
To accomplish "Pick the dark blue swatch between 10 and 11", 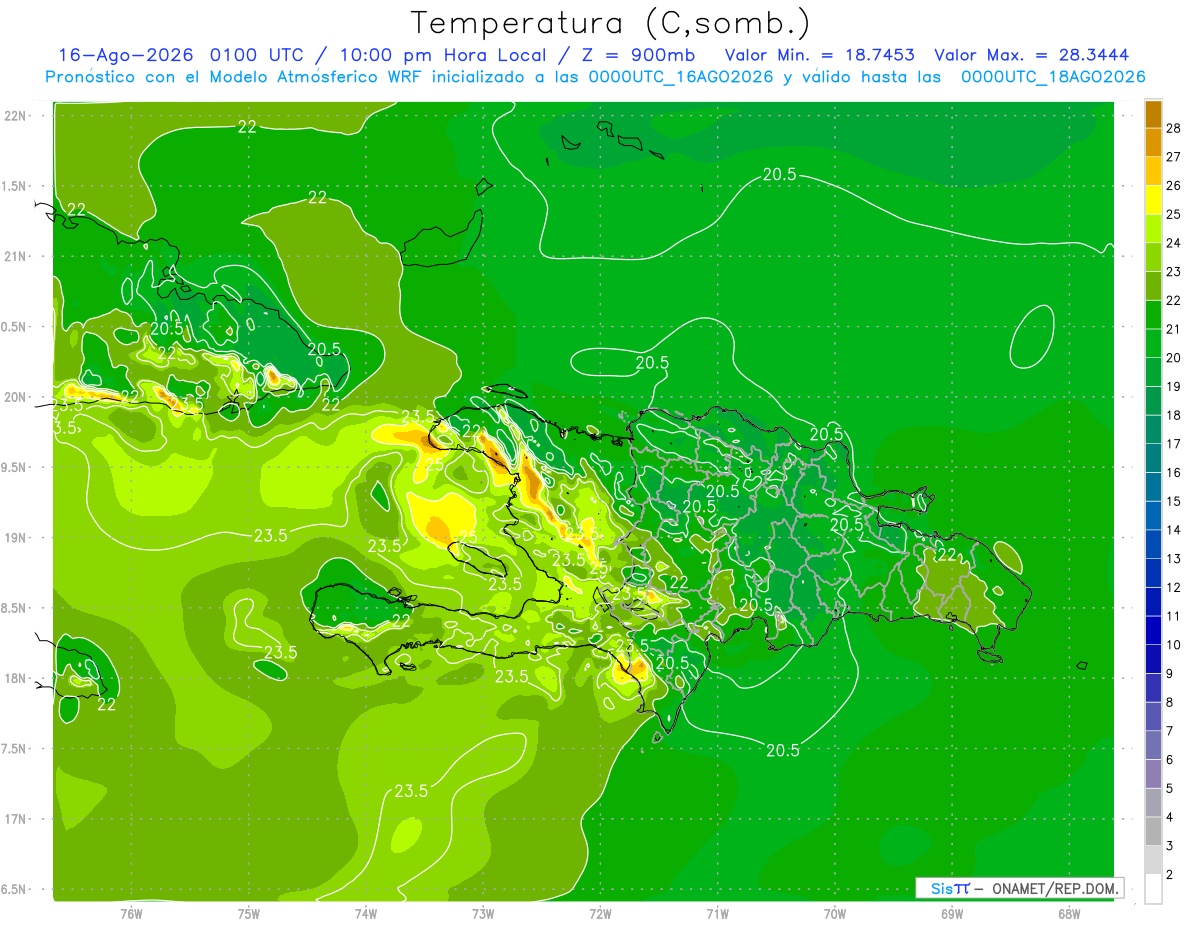I will [x=1153, y=631].
